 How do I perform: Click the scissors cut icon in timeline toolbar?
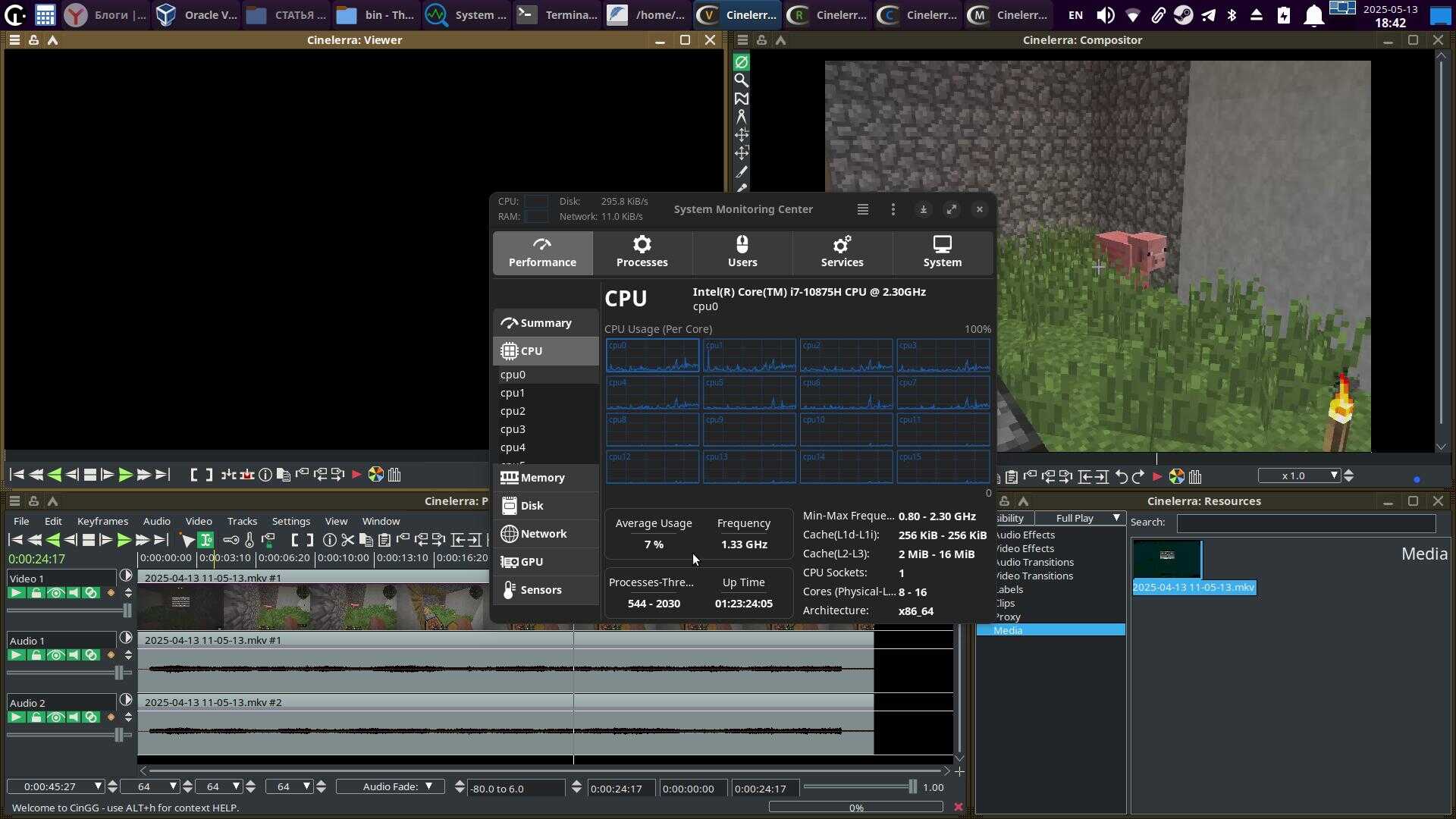347,540
